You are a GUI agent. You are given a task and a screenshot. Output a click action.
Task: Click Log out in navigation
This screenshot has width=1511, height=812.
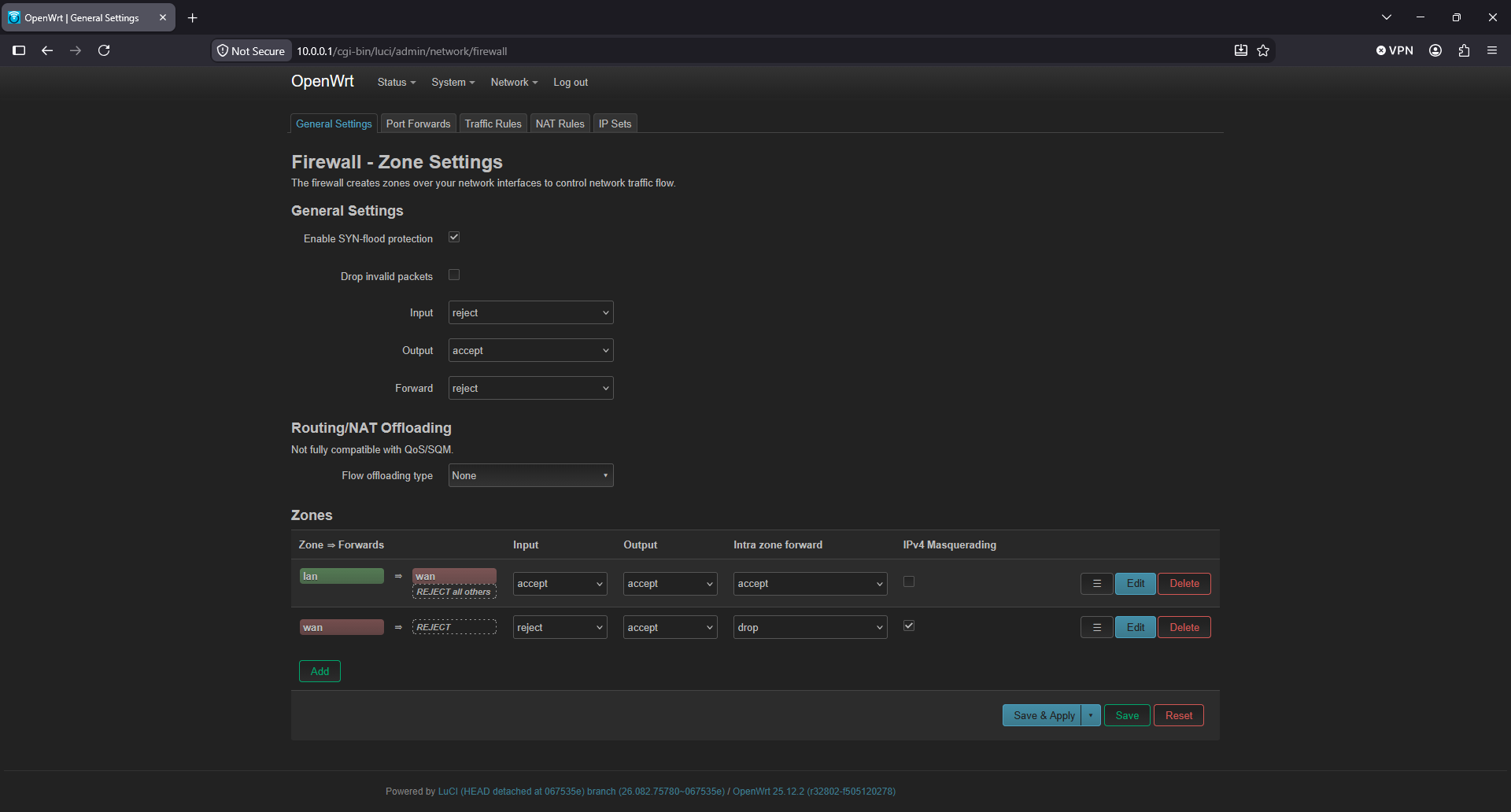(571, 82)
